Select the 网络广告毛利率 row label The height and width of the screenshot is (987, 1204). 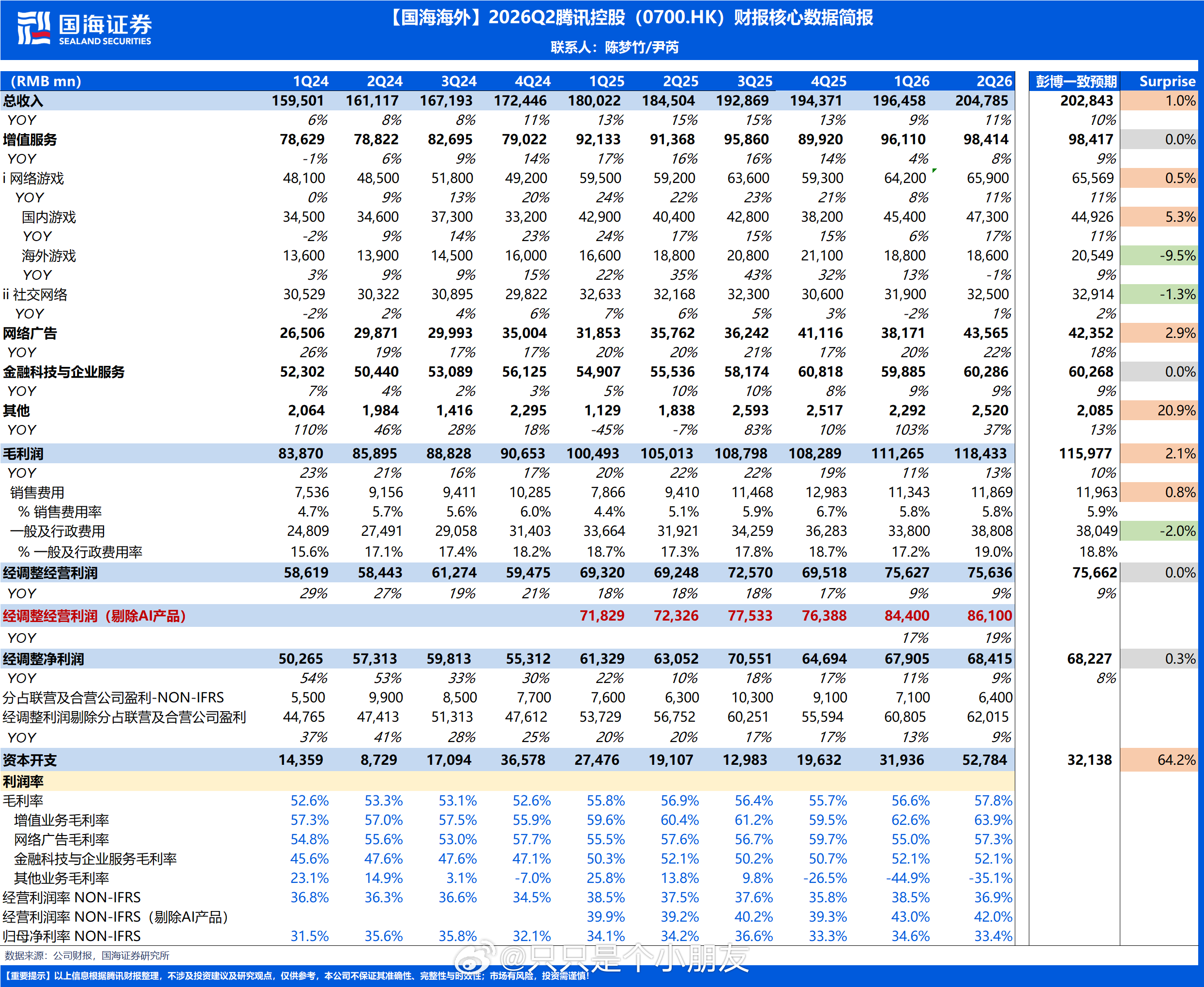pyautogui.click(x=61, y=840)
